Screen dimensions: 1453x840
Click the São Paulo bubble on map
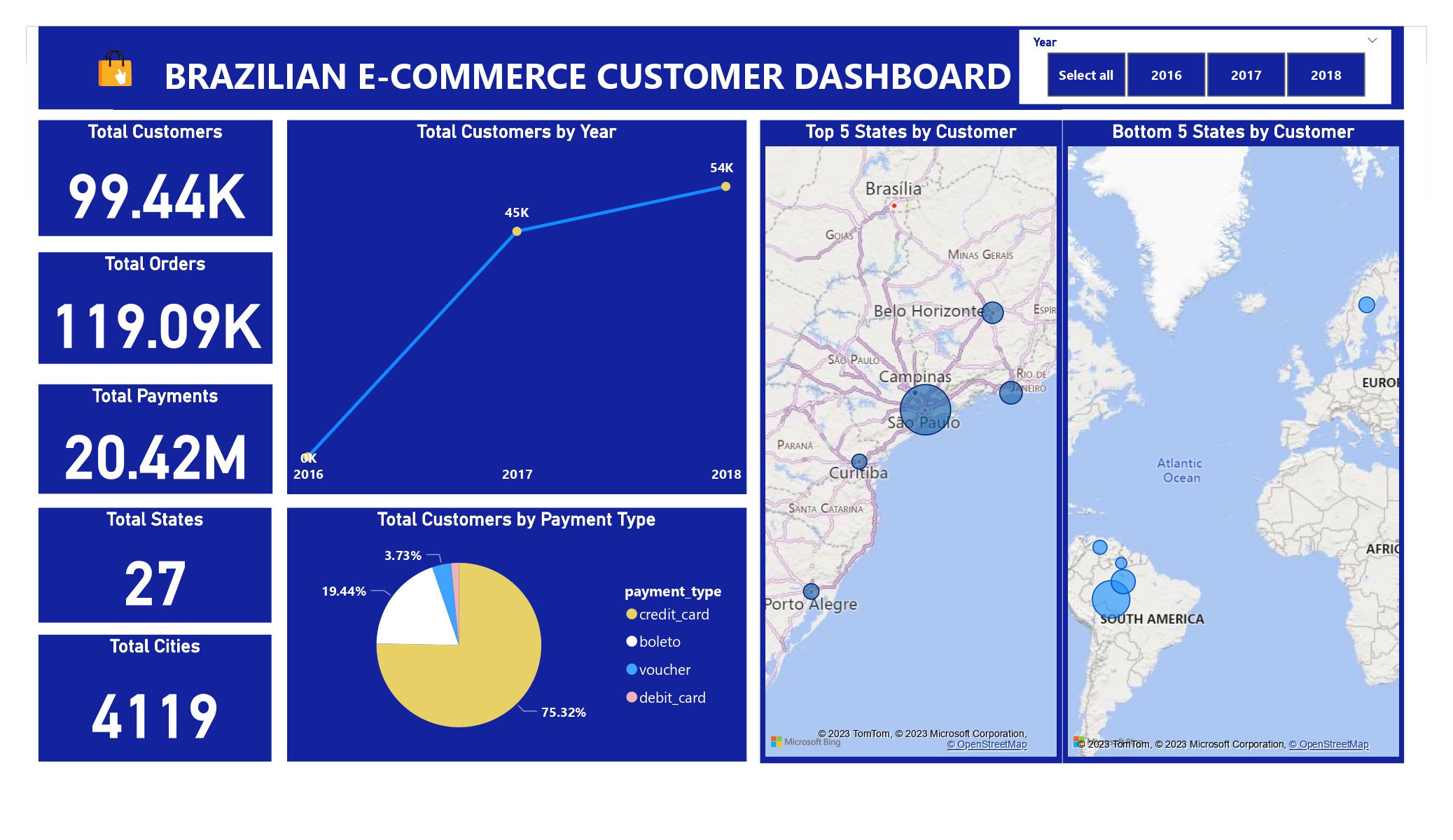click(925, 409)
